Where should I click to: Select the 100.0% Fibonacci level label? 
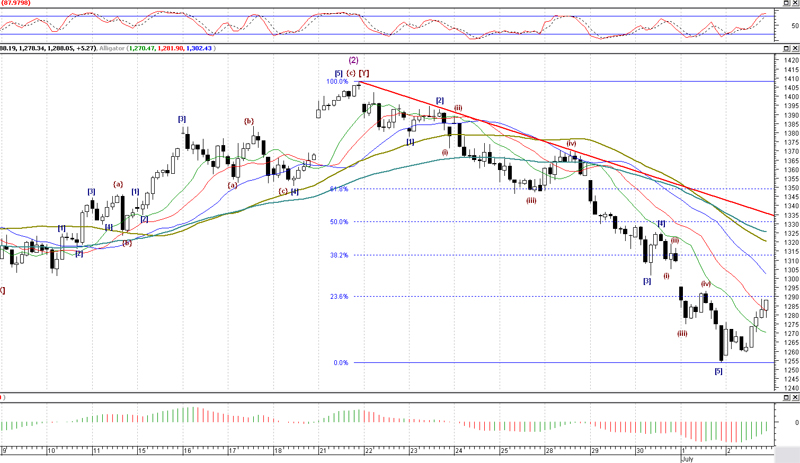(x=337, y=81)
